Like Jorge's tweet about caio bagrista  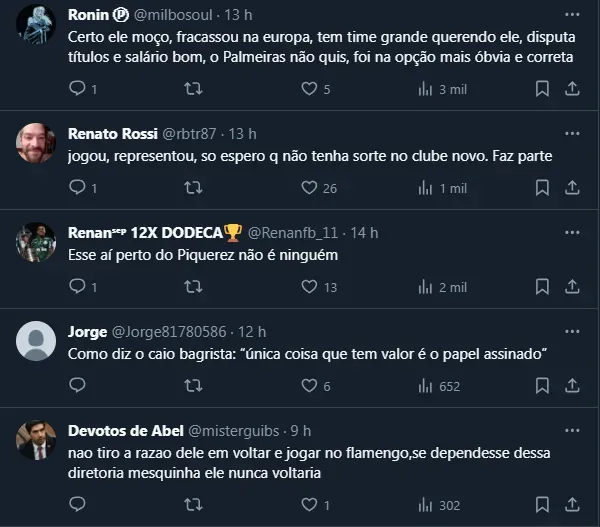click(x=309, y=386)
